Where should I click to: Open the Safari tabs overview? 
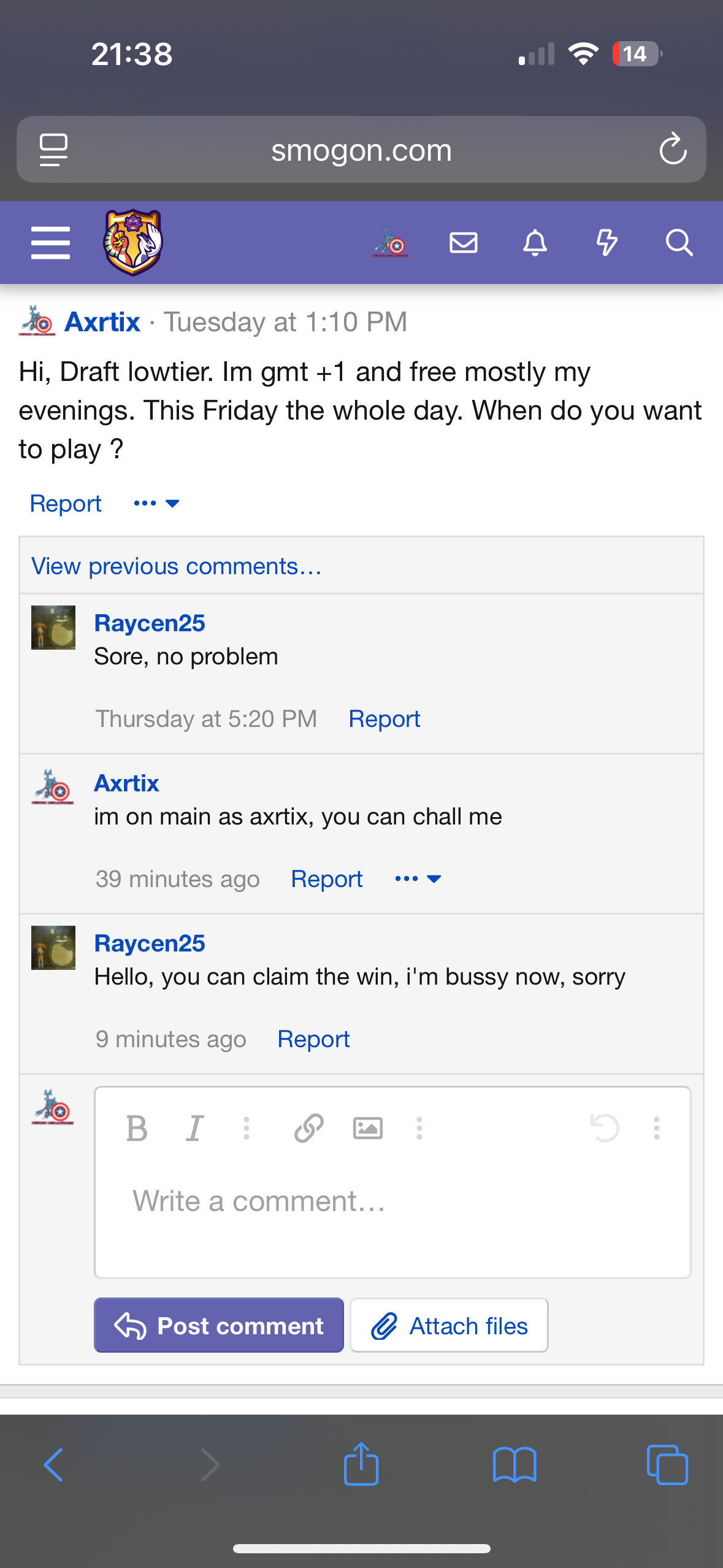[x=667, y=1465]
